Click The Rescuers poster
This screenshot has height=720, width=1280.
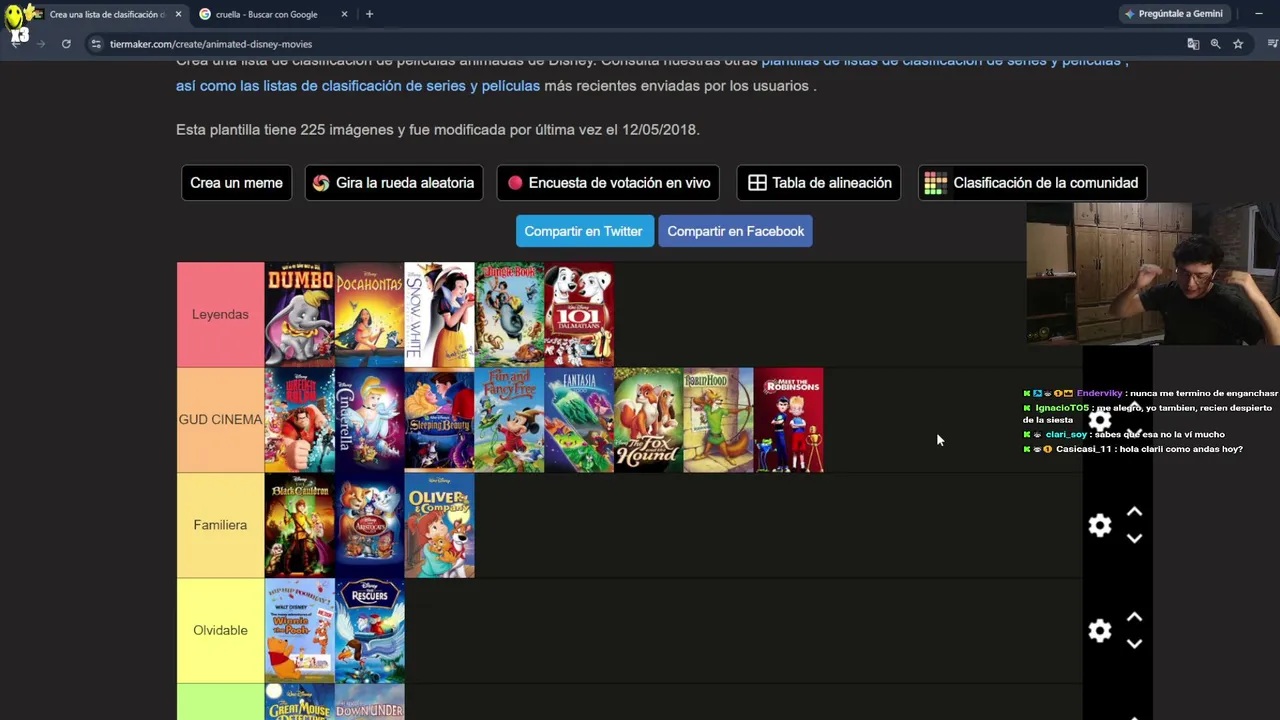(370, 630)
